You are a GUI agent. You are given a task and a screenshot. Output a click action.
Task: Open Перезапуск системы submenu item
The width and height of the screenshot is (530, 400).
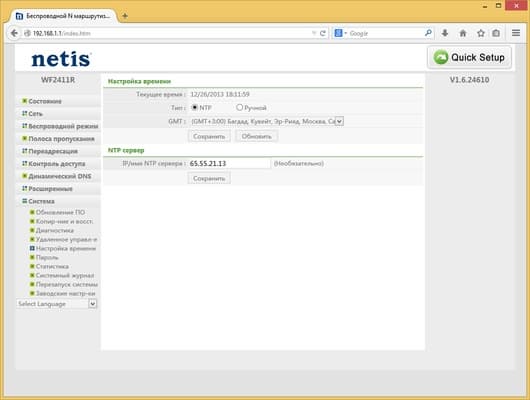[x=64, y=284]
